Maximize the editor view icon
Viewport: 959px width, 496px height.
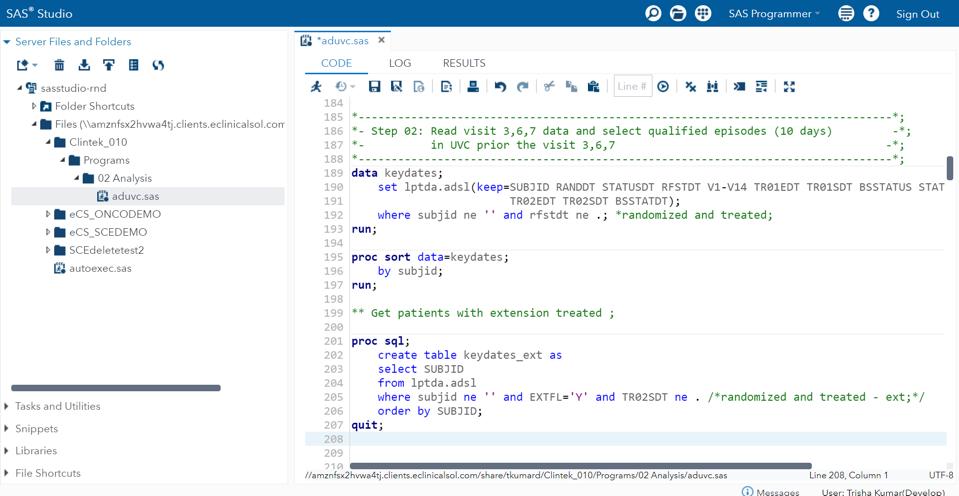789,86
